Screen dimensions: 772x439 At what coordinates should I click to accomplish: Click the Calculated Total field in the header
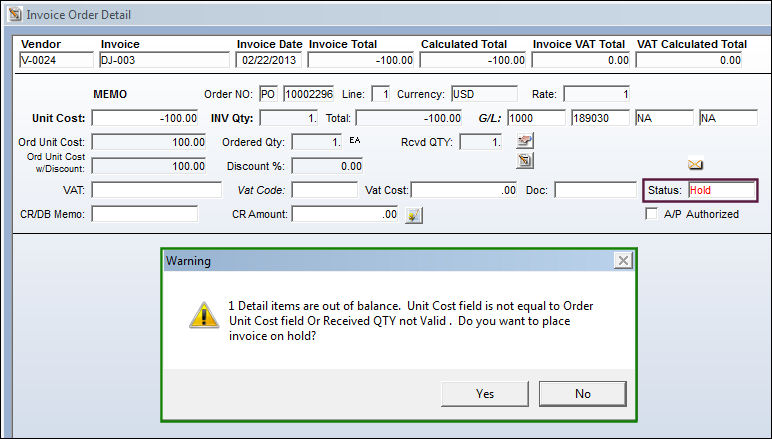pyautogui.click(x=473, y=60)
